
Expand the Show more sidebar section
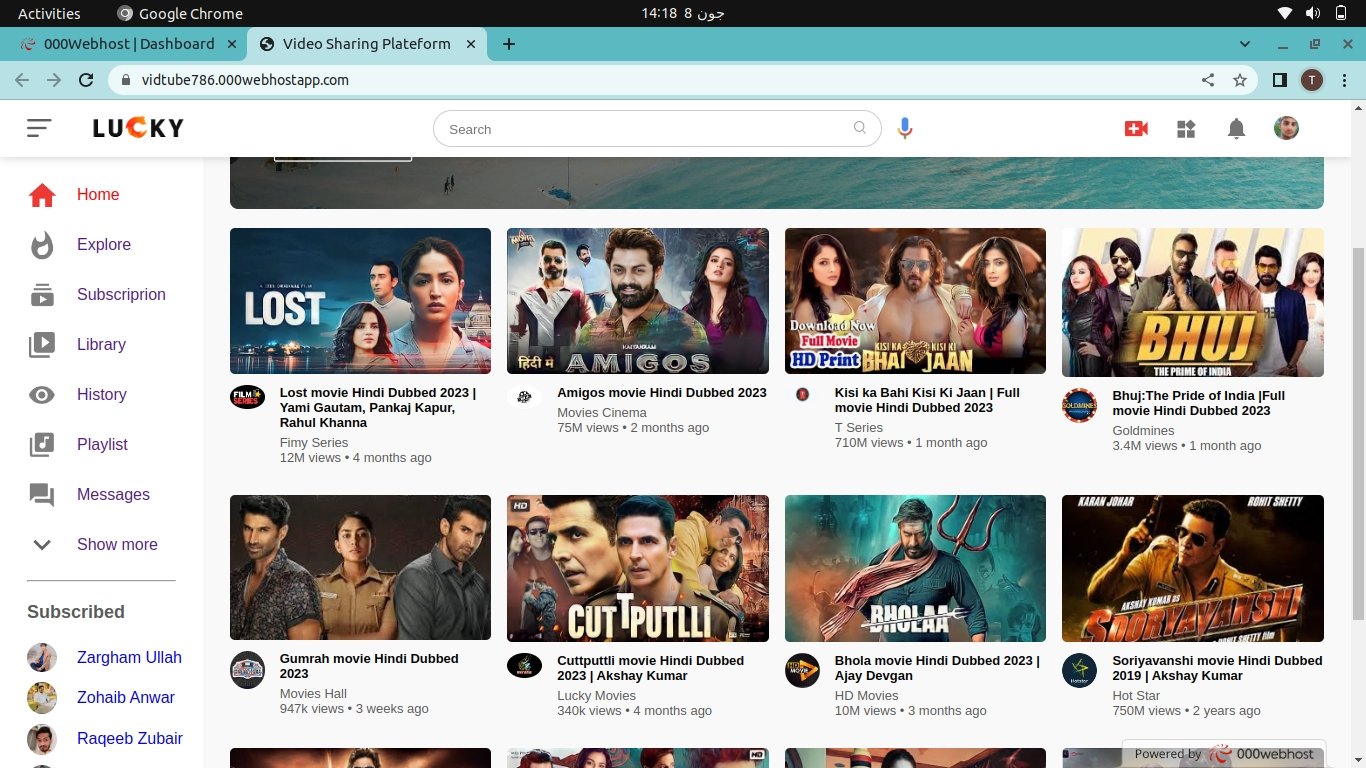pyautogui.click(x=116, y=544)
